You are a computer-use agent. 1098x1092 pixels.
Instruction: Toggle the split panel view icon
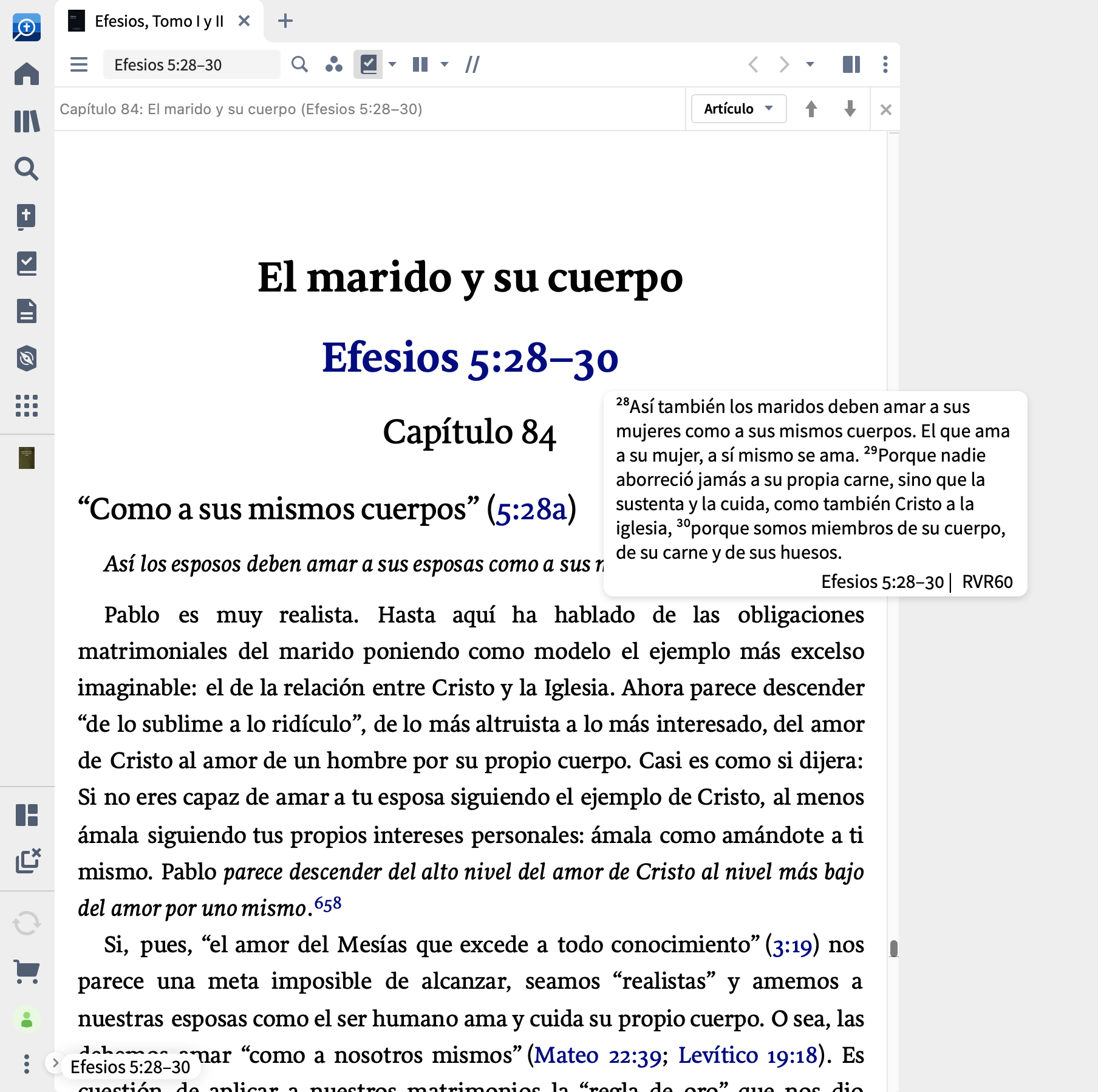pyautogui.click(x=851, y=64)
